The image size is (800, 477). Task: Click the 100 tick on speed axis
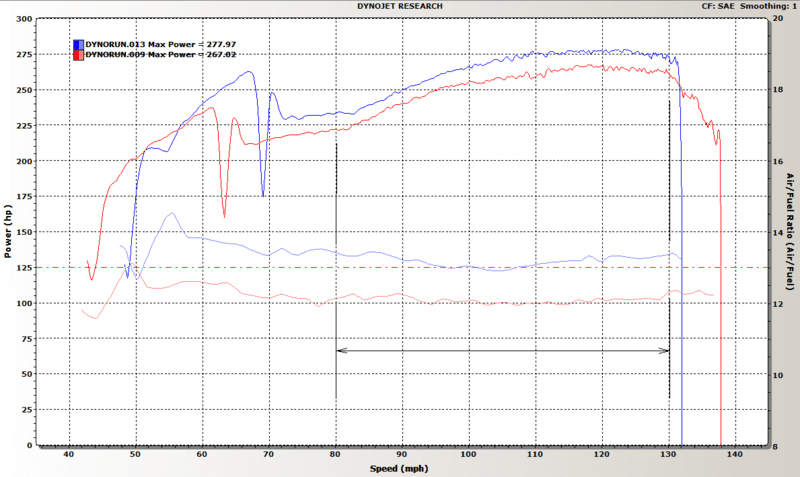click(468, 456)
